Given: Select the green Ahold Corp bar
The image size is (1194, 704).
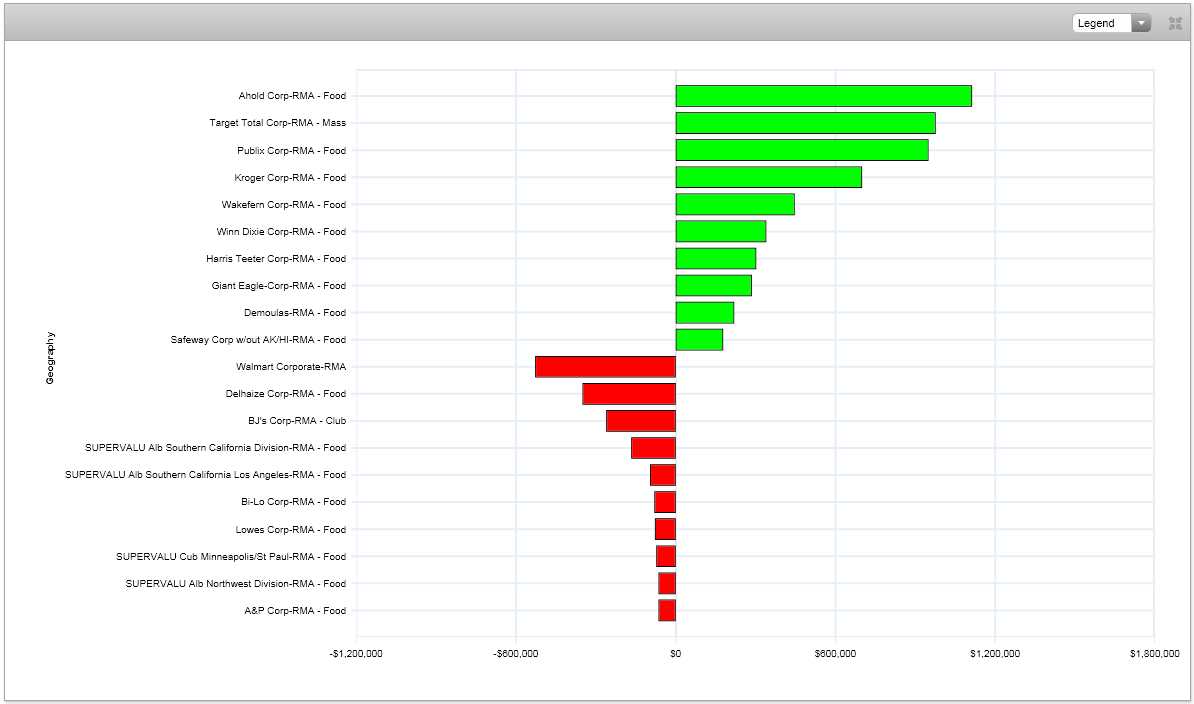Looking at the screenshot, I should tap(823, 96).
